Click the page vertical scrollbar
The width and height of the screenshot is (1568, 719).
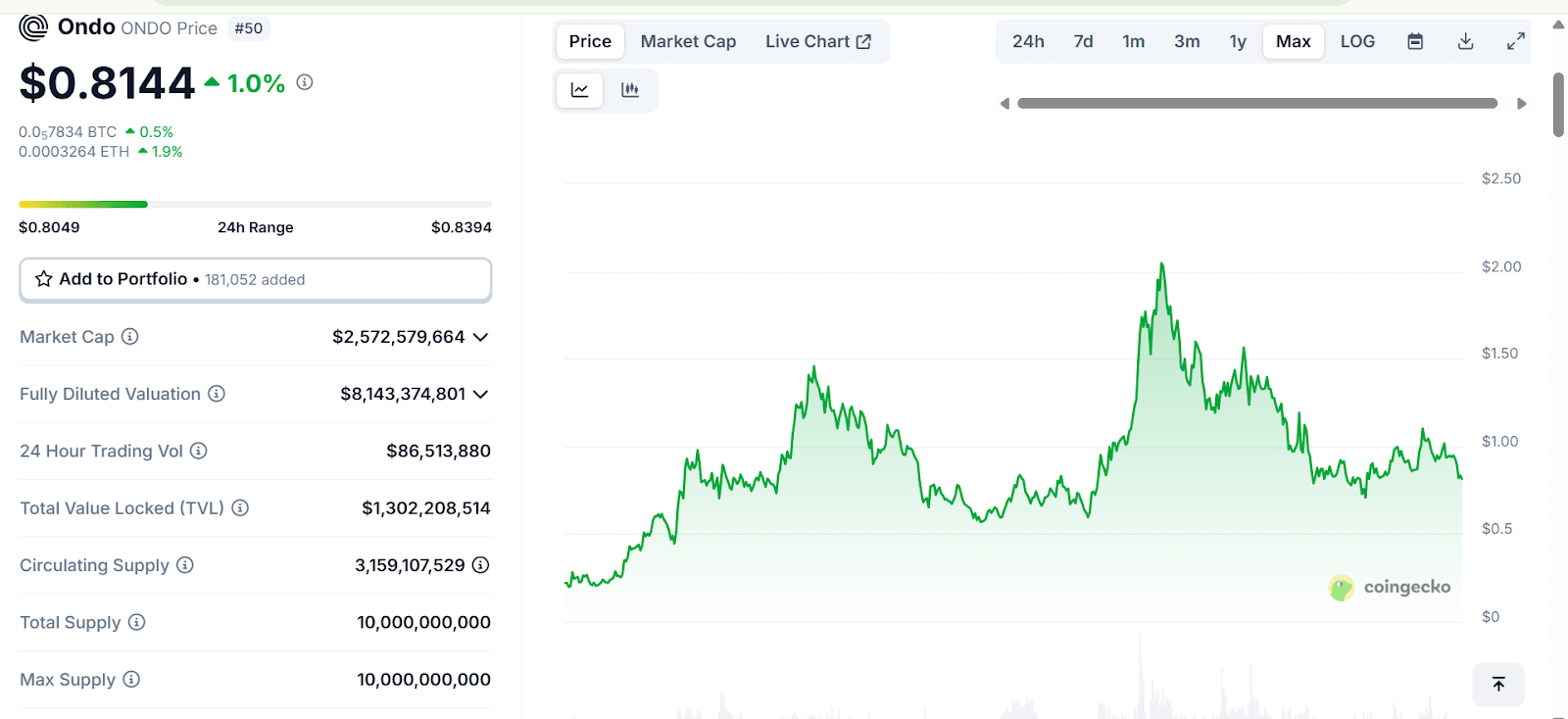click(1558, 103)
